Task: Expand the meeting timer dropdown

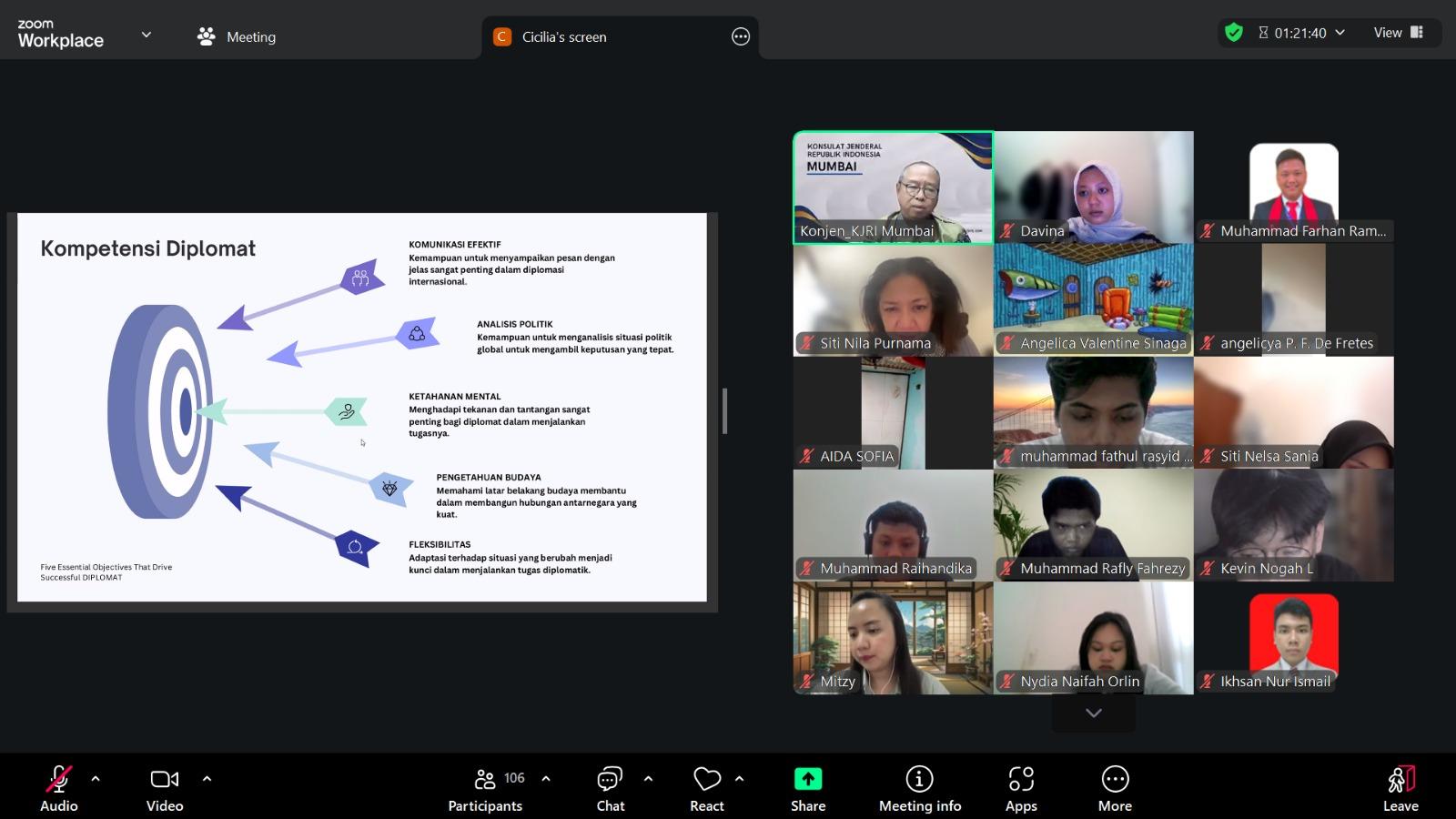Action: pyautogui.click(x=1340, y=33)
